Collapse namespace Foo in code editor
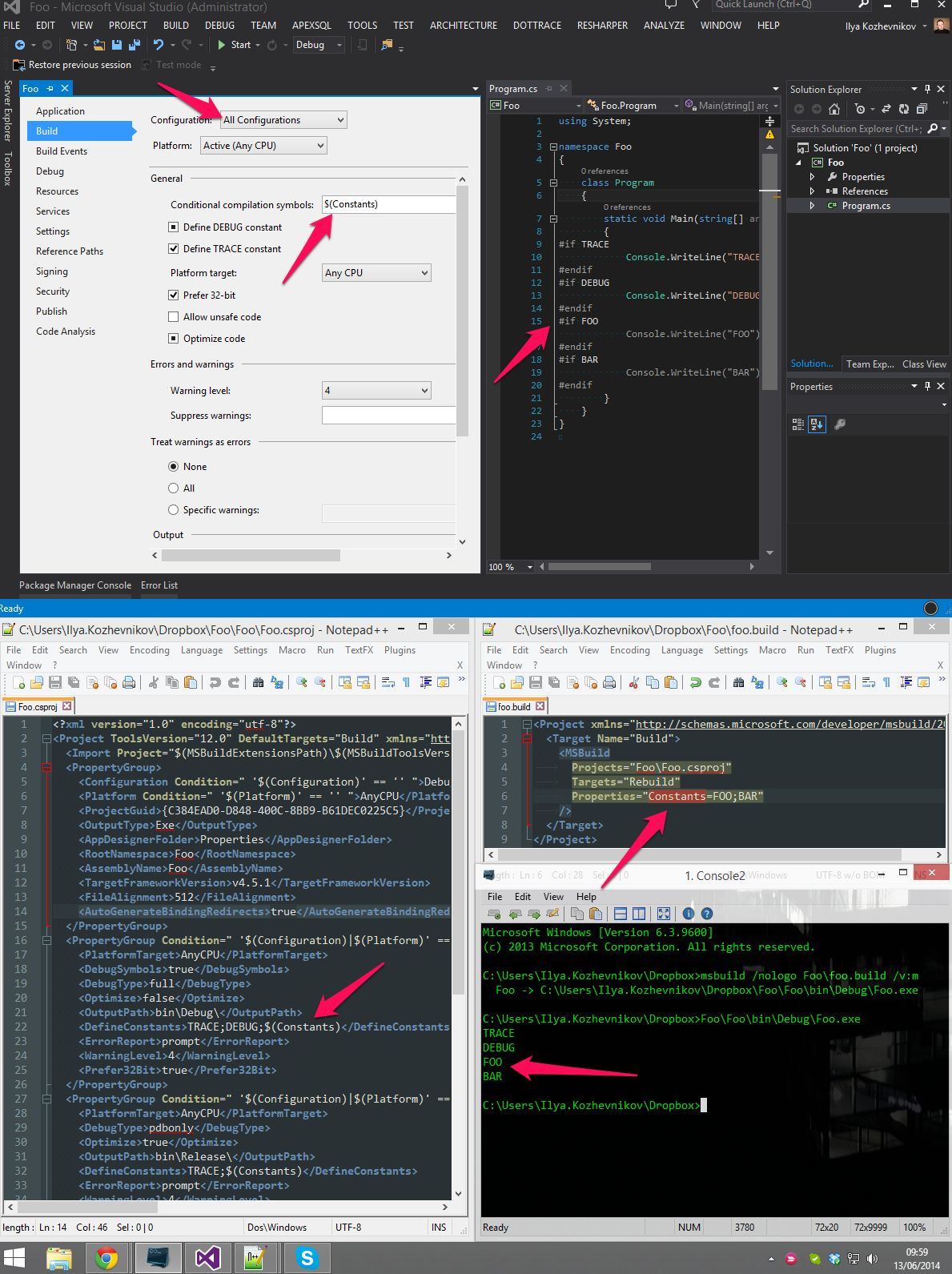952x1274 pixels. click(x=553, y=147)
